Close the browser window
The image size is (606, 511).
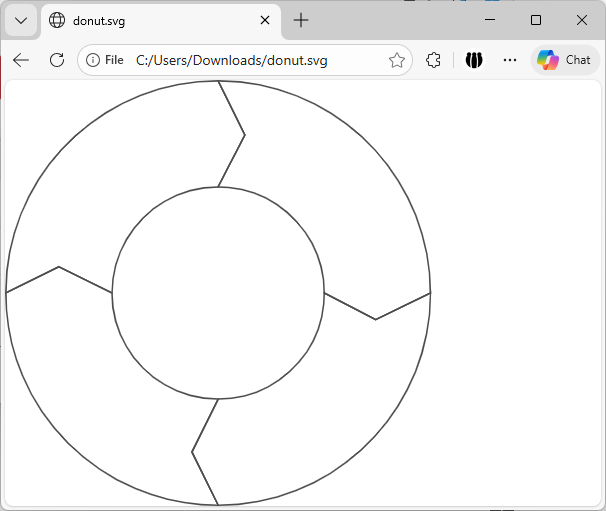tap(582, 20)
